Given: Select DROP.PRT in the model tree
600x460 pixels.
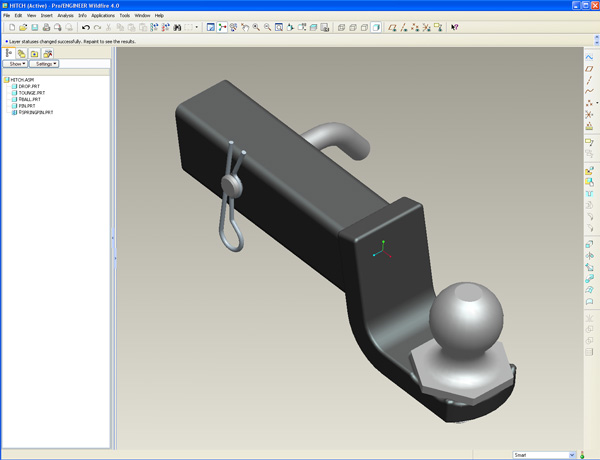Looking at the screenshot, I should (x=28, y=87).
